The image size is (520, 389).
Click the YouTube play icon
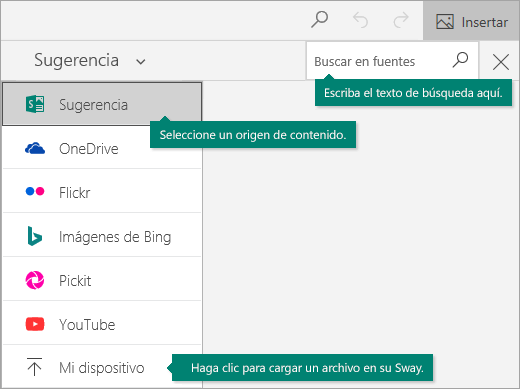(35, 324)
